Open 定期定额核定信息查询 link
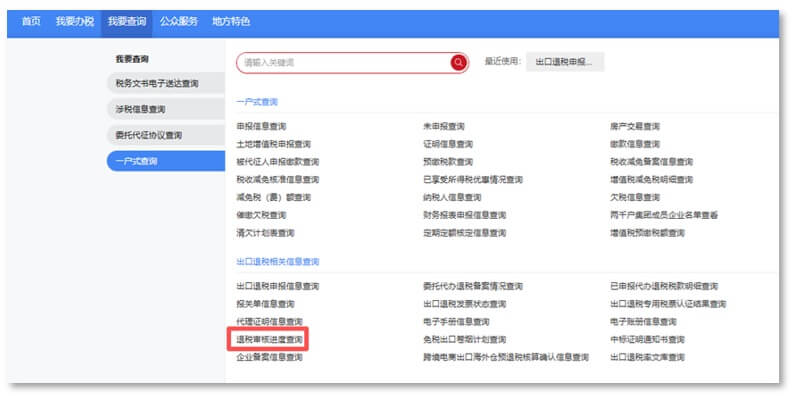794x397 pixels. (464, 233)
